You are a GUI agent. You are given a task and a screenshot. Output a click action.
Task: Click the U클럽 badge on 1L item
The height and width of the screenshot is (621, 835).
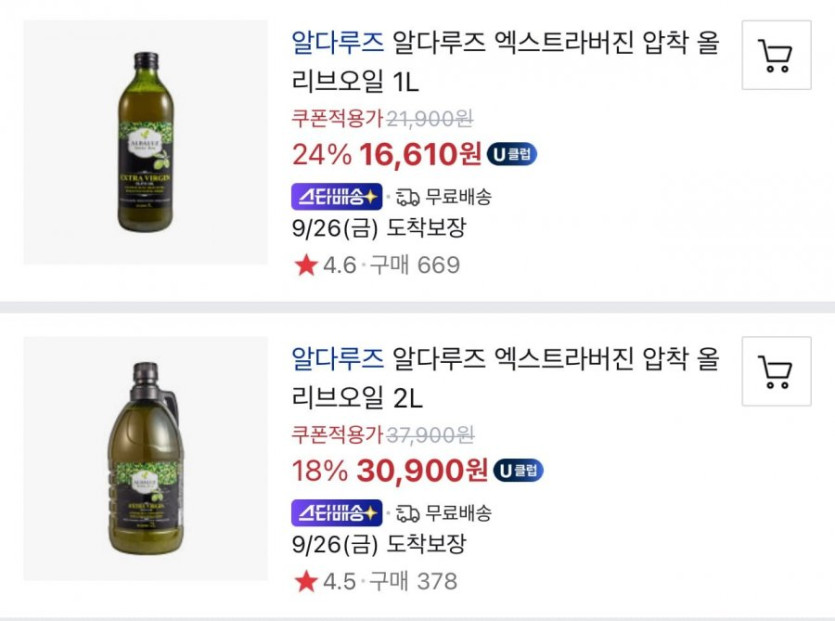coord(512,154)
